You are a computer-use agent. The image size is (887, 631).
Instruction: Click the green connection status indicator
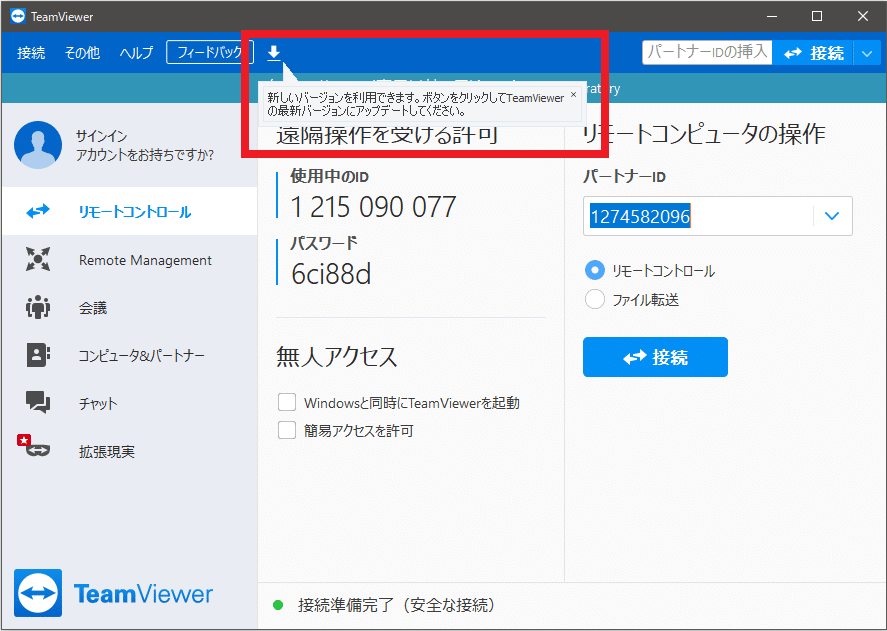pyautogui.click(x=278, y=606)
